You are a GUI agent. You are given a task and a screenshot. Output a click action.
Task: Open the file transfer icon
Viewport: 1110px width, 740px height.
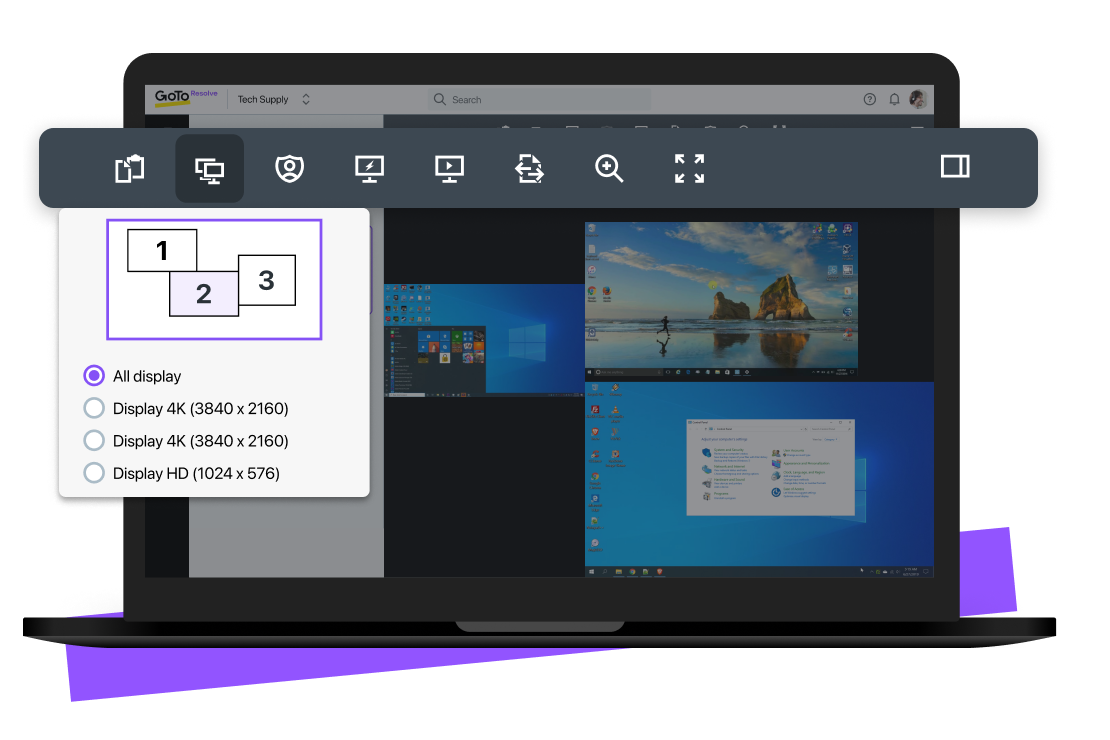click(x=529, y=168)
